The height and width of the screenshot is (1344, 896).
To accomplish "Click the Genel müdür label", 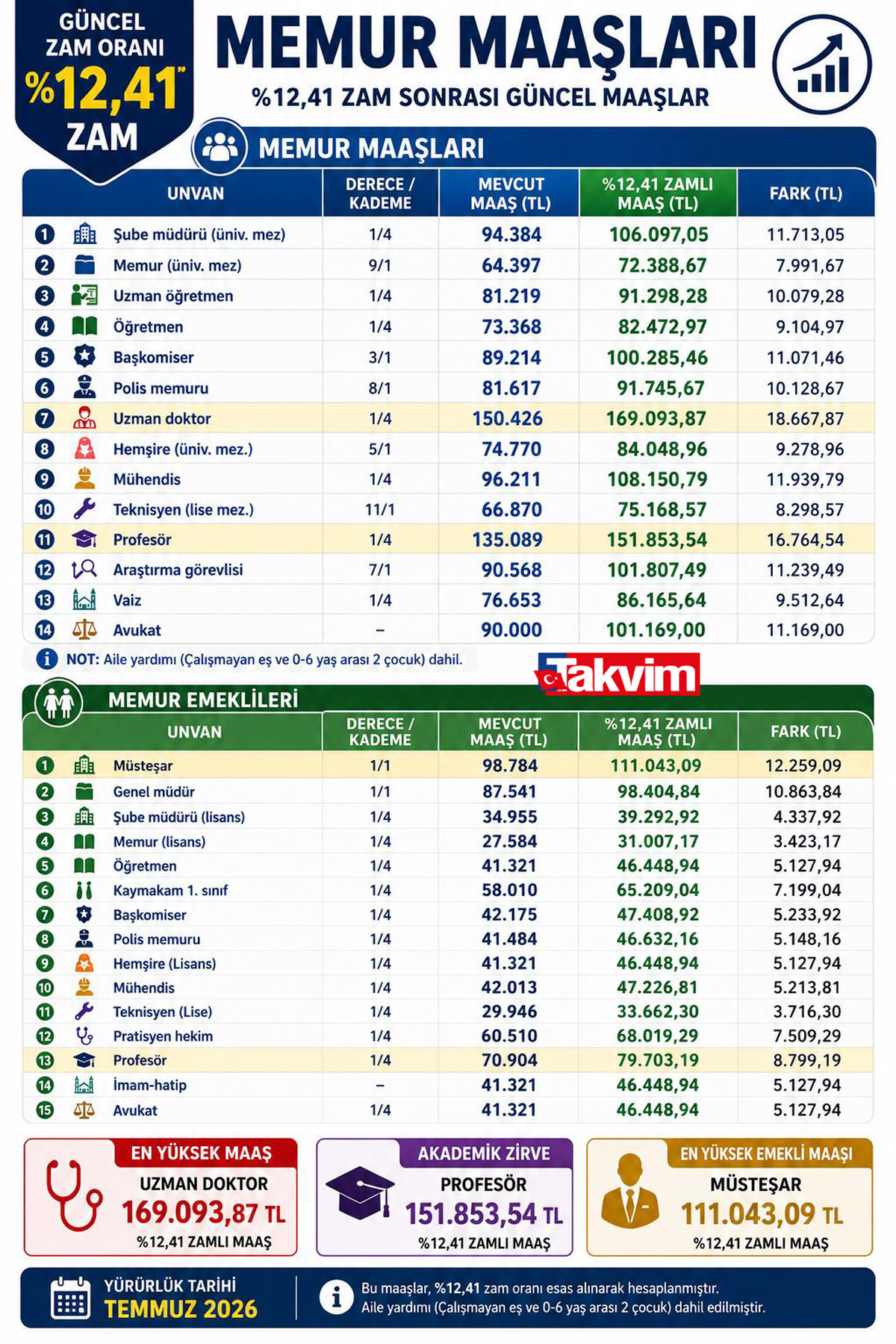I will pos(154,791).
